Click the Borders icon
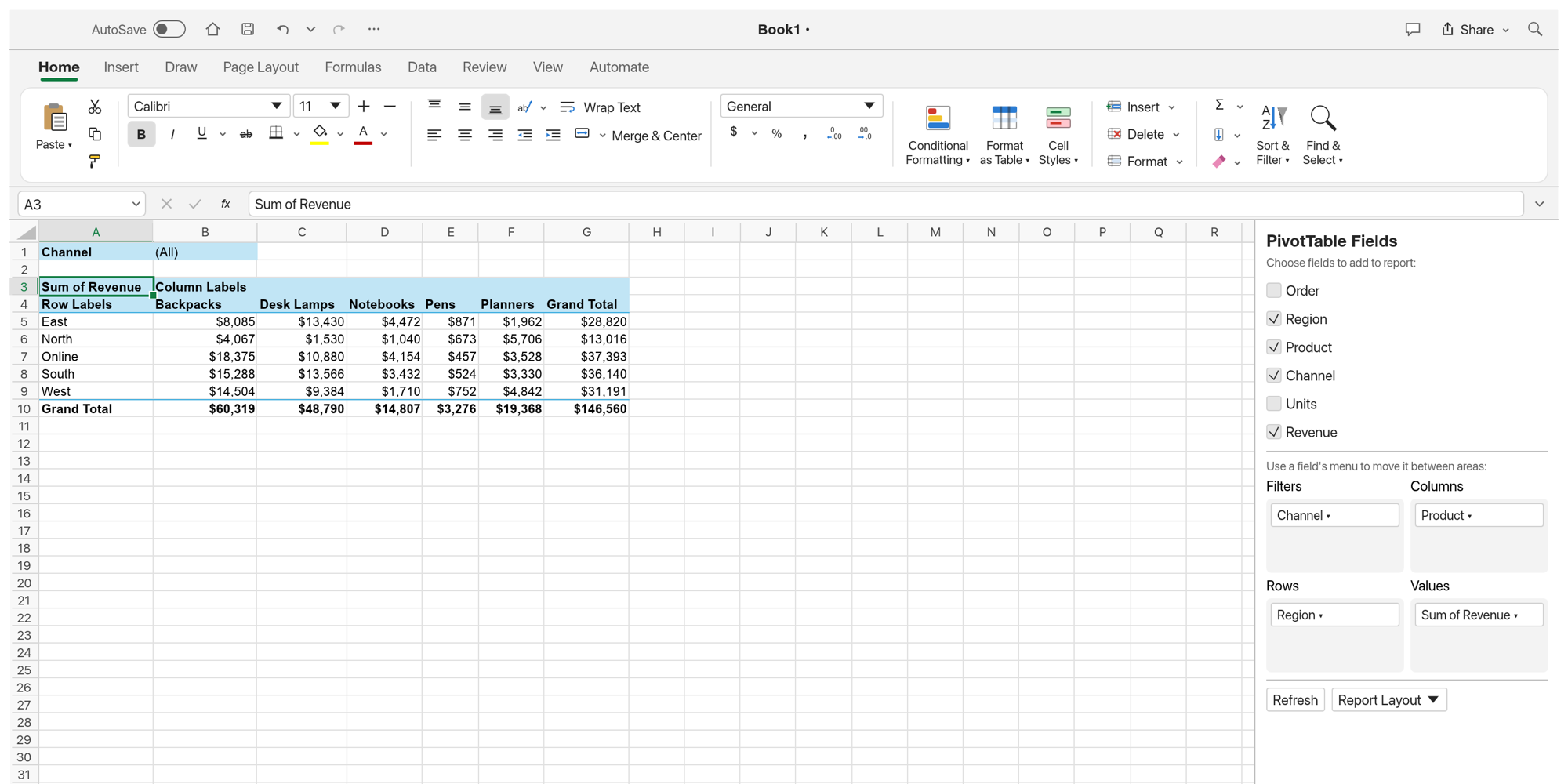The image size is (1568, 784). [x=276, y=133]
